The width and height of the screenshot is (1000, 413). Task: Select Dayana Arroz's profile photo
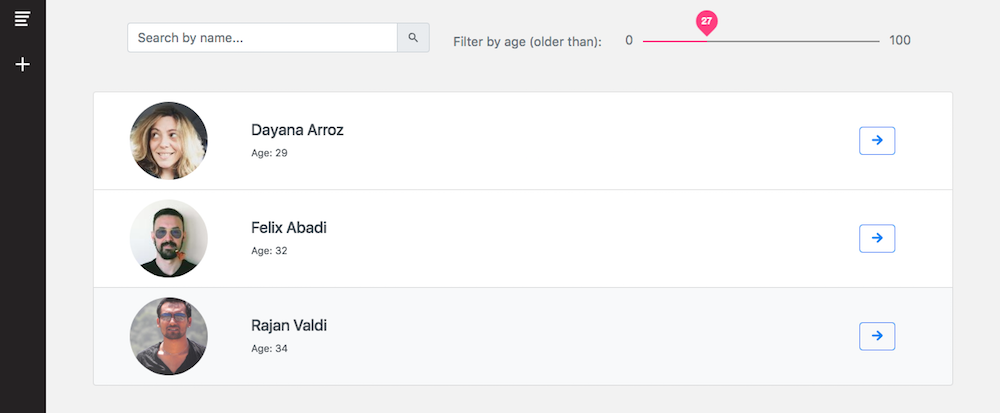[x=168, y=141]
